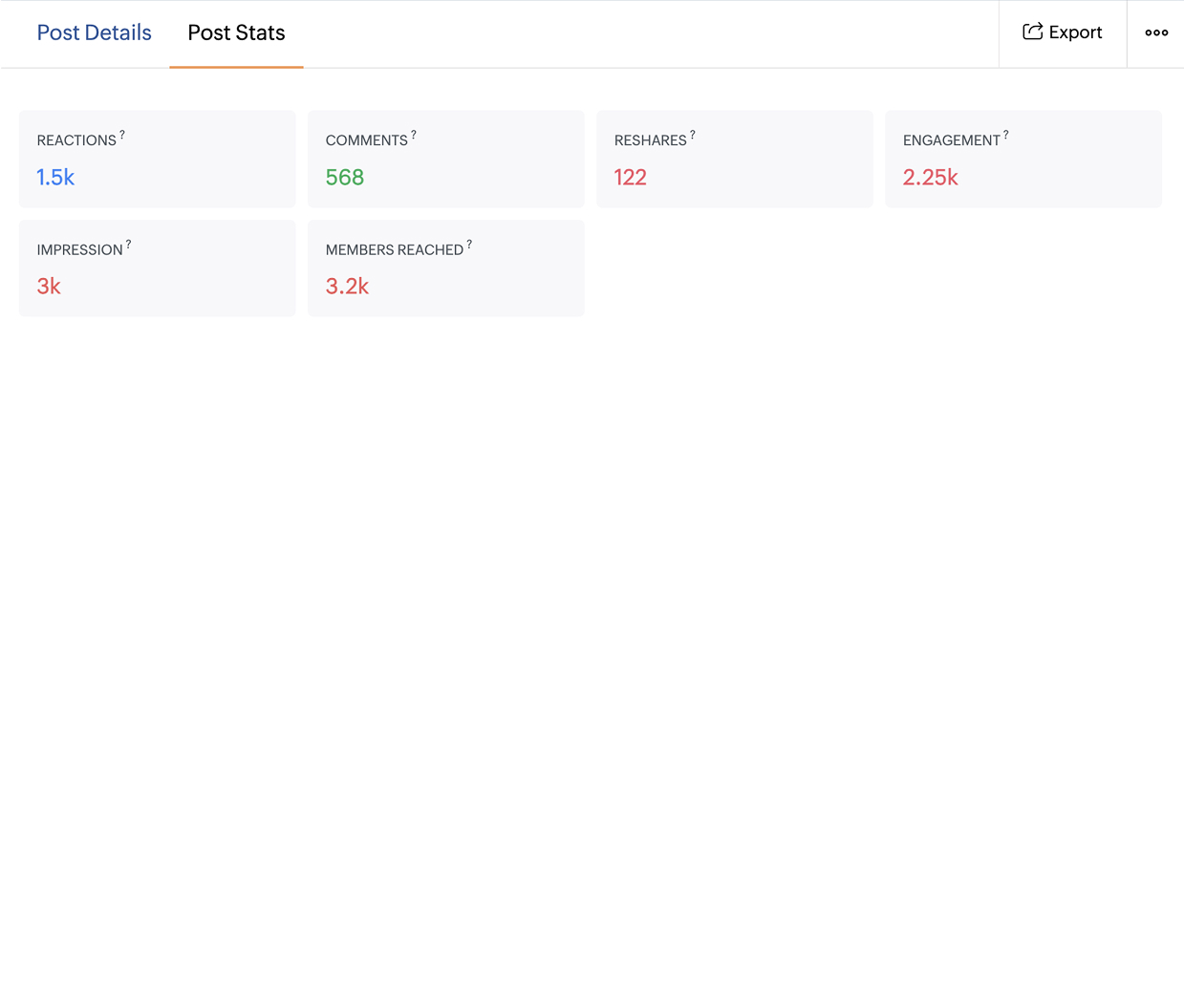Select the 122 reshares number

click(x=630, y=177)
